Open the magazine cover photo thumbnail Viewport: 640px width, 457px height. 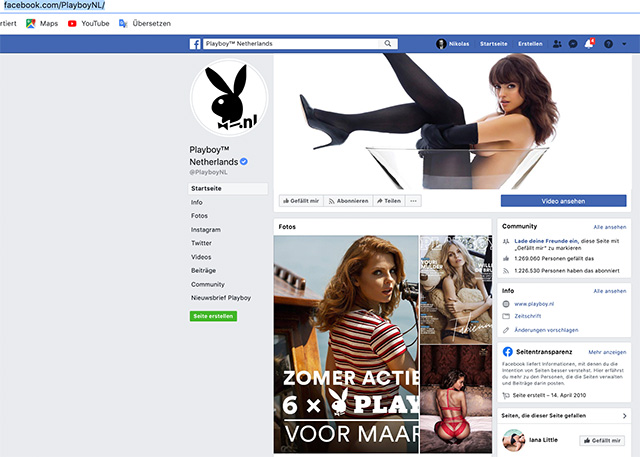456,289
